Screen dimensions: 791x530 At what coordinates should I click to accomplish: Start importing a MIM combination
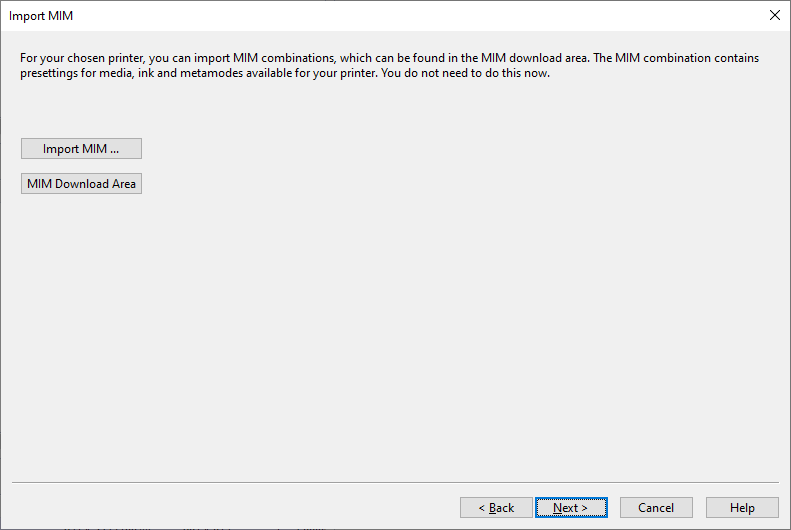tap(81, 149)
